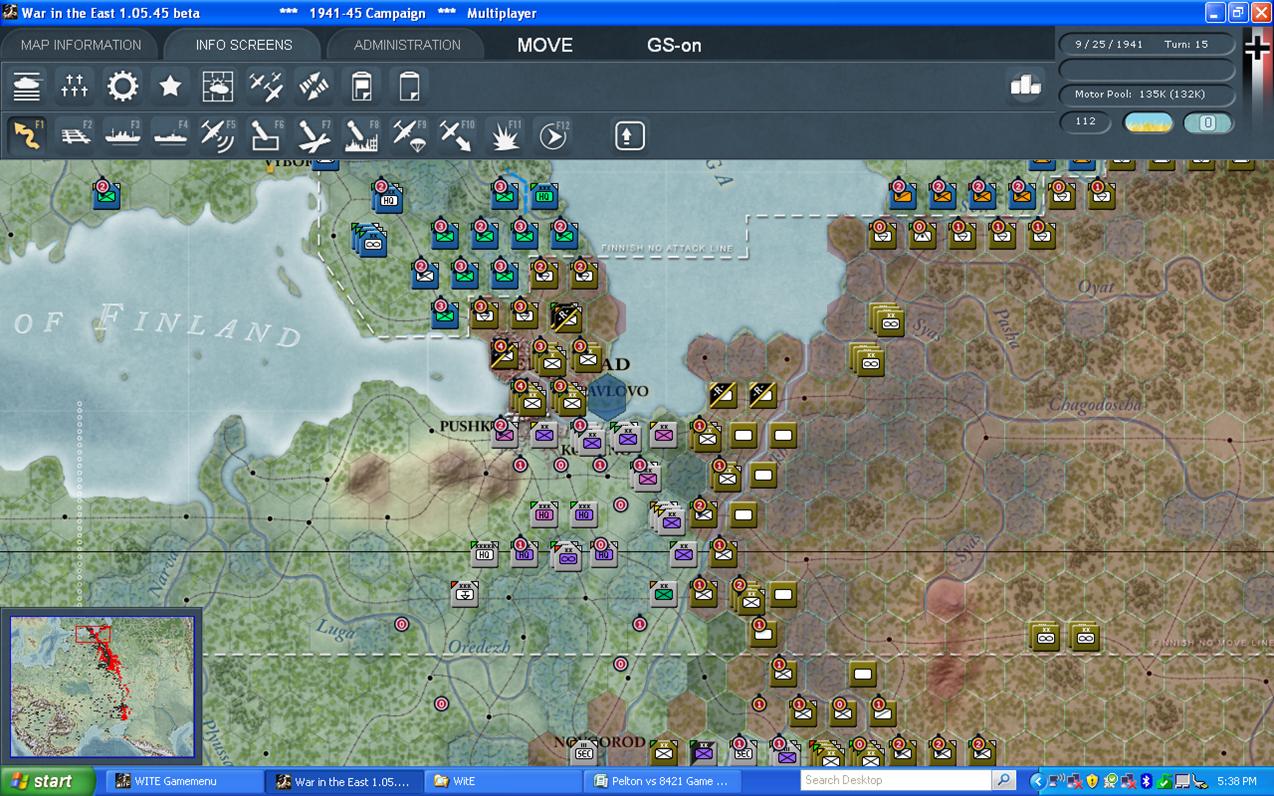Open the flagged report document icon
This screenshot has height=796, width=1274.
click(362, 86)
